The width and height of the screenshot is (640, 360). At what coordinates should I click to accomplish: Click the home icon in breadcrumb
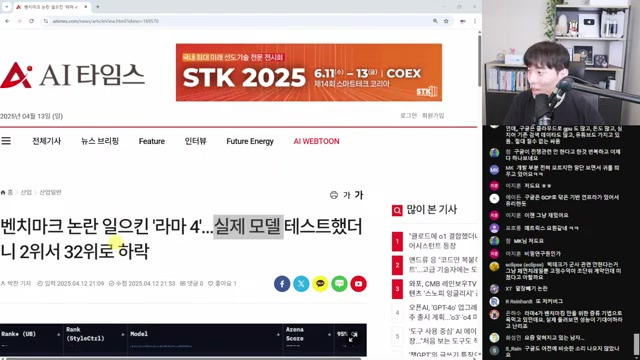point(3,192)
